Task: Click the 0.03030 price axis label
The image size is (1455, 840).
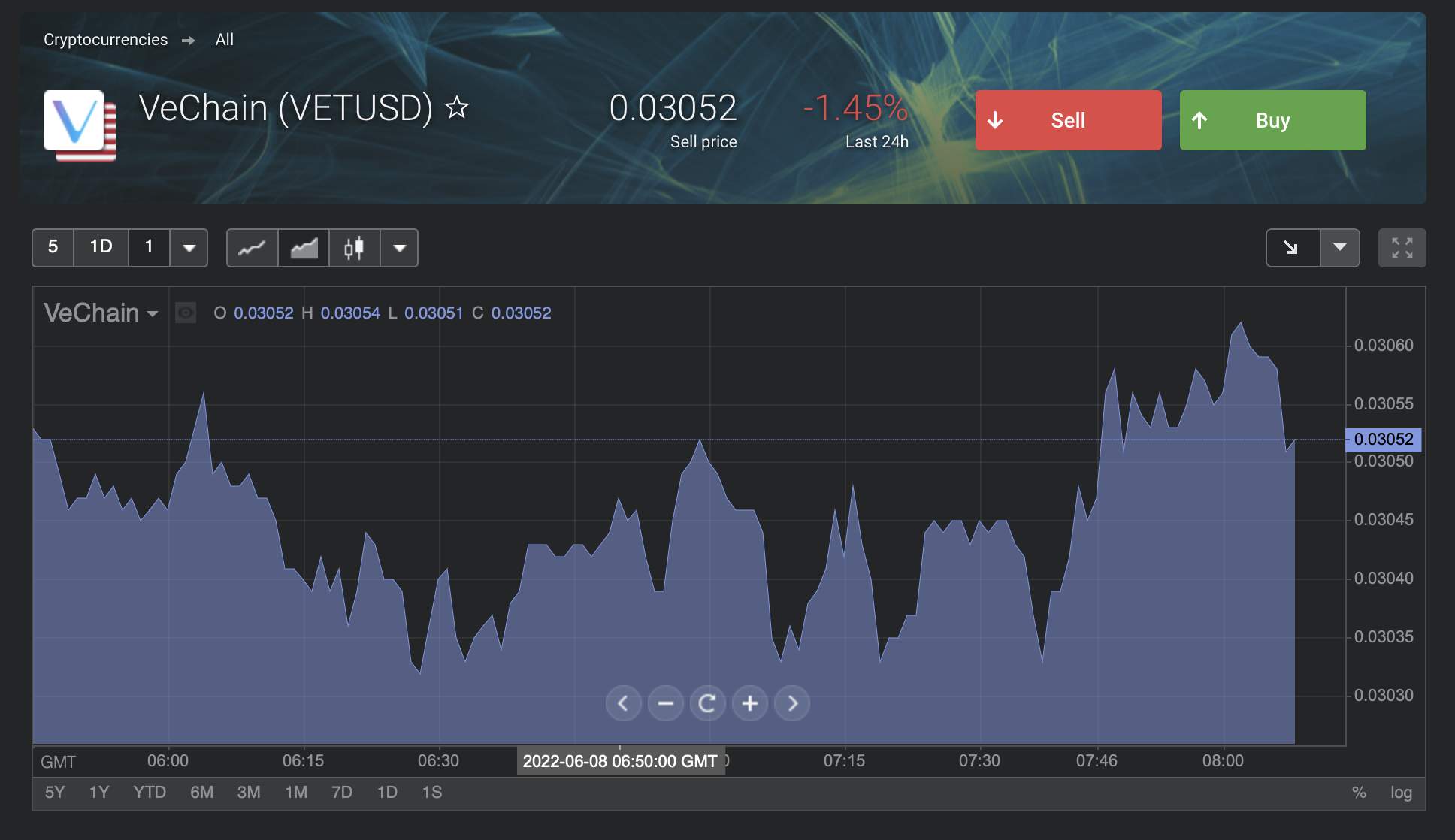Action: click(1384, 696)
